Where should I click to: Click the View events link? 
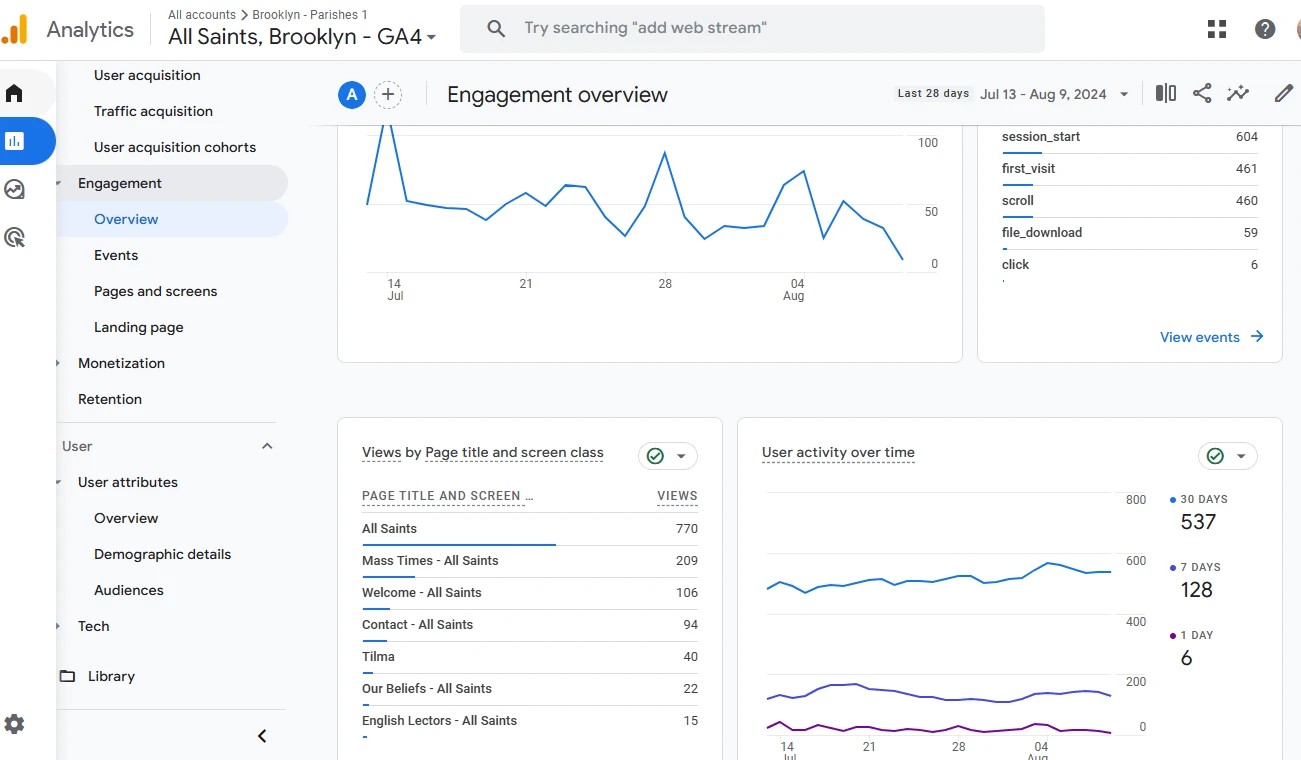click(x=1200, y=337)
